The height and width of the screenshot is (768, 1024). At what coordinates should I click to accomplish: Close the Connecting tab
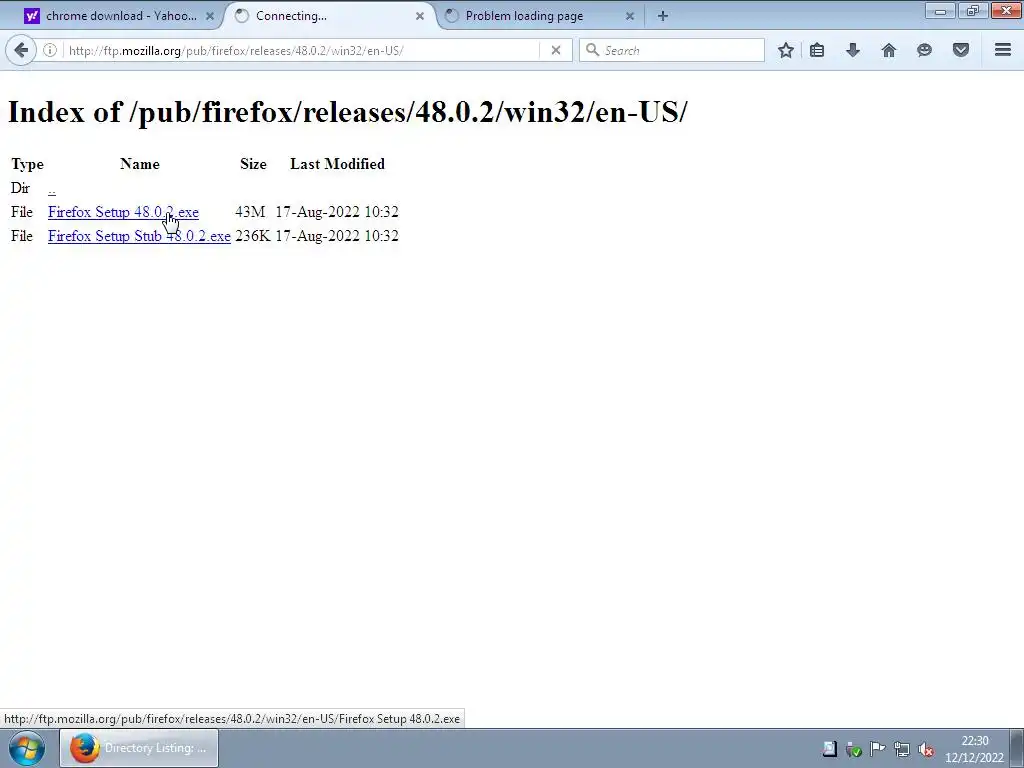(x=420, y=16)
